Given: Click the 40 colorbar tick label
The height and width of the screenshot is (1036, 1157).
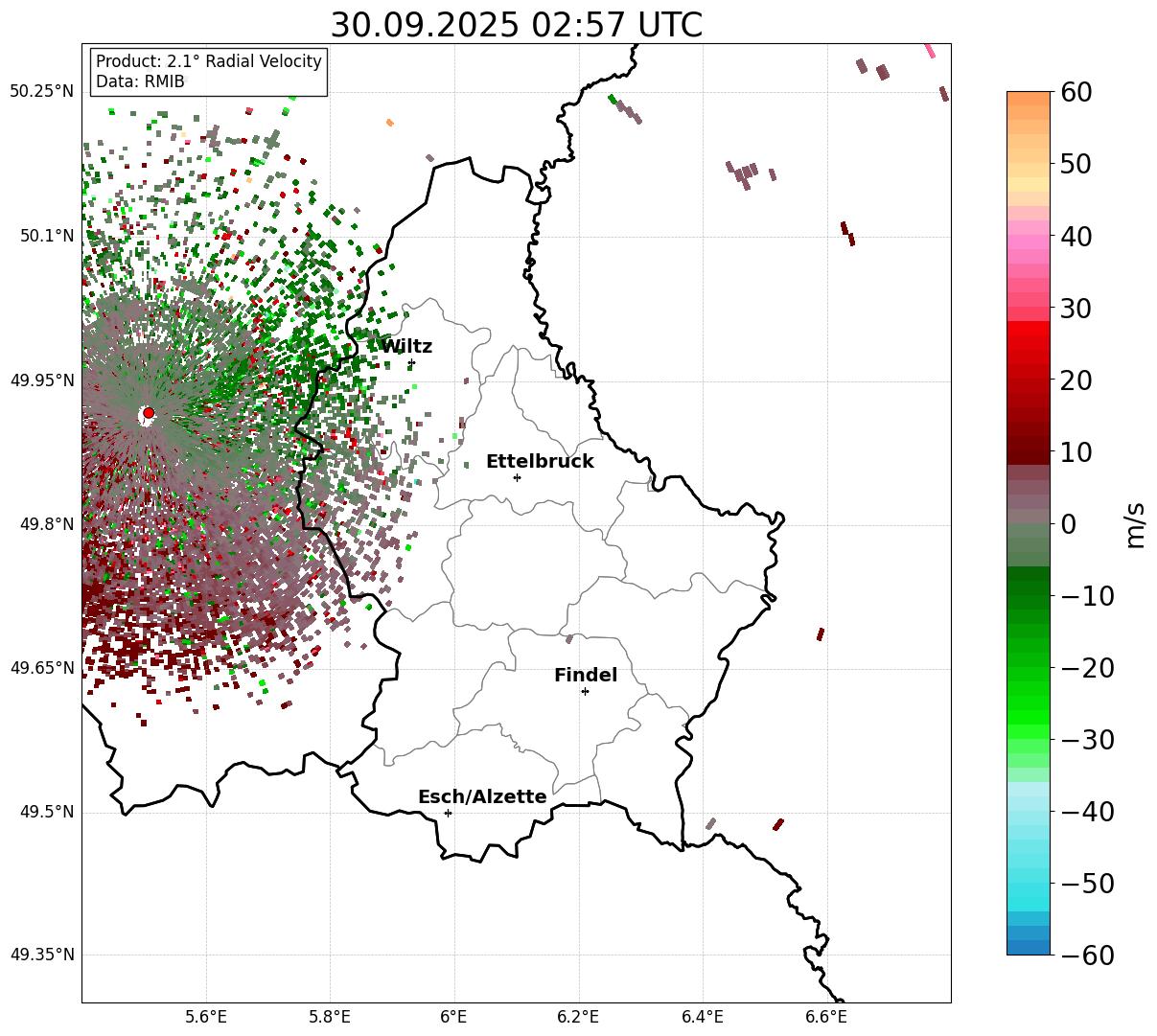Looking at the screenshot, I should (x=1076, y=236).
